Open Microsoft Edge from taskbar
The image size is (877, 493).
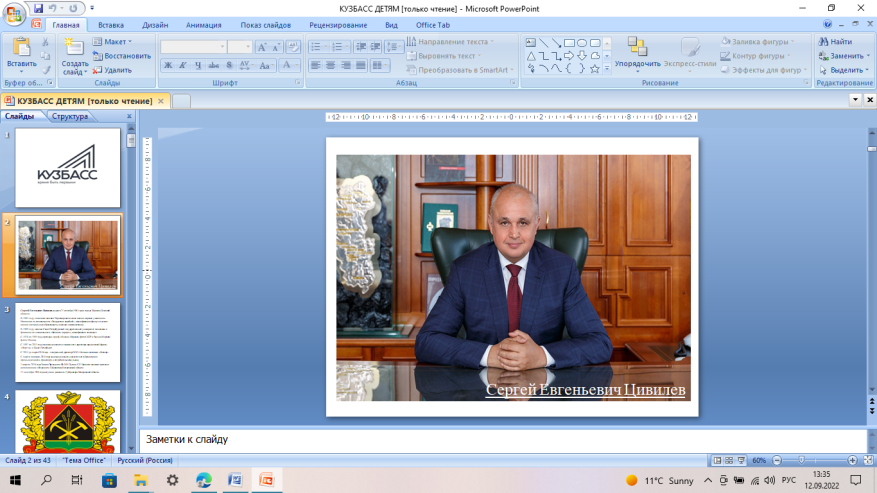[x=204, y=481]
